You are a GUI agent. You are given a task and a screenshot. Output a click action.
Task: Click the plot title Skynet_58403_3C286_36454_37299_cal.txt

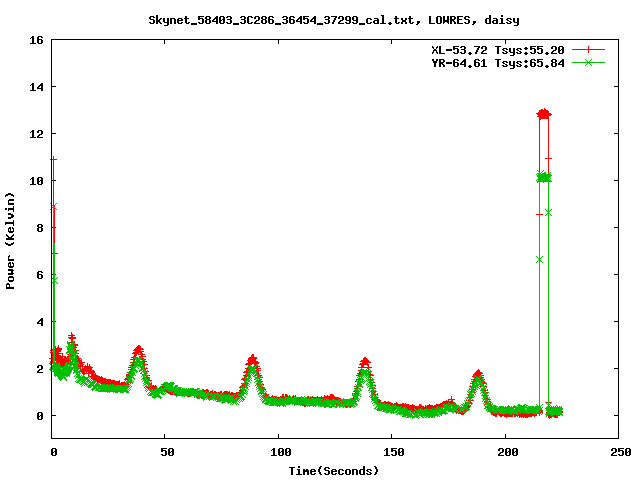coord(284,20)
